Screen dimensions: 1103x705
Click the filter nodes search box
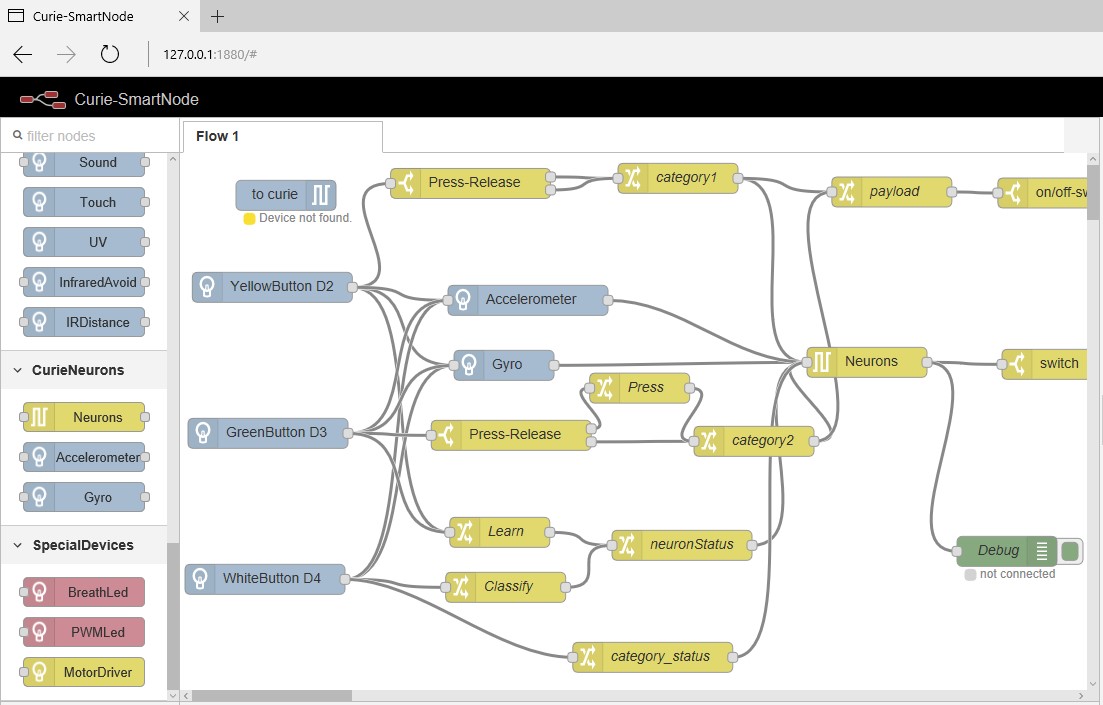[90, 135]
